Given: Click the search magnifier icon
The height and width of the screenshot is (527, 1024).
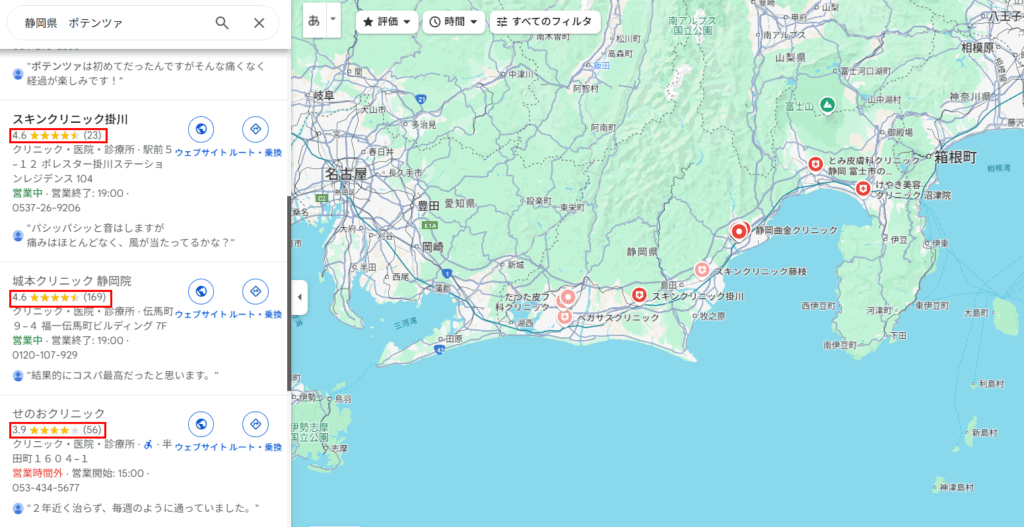Looking at the screenshot, I should pyautogui.click(x=222, y=24).
